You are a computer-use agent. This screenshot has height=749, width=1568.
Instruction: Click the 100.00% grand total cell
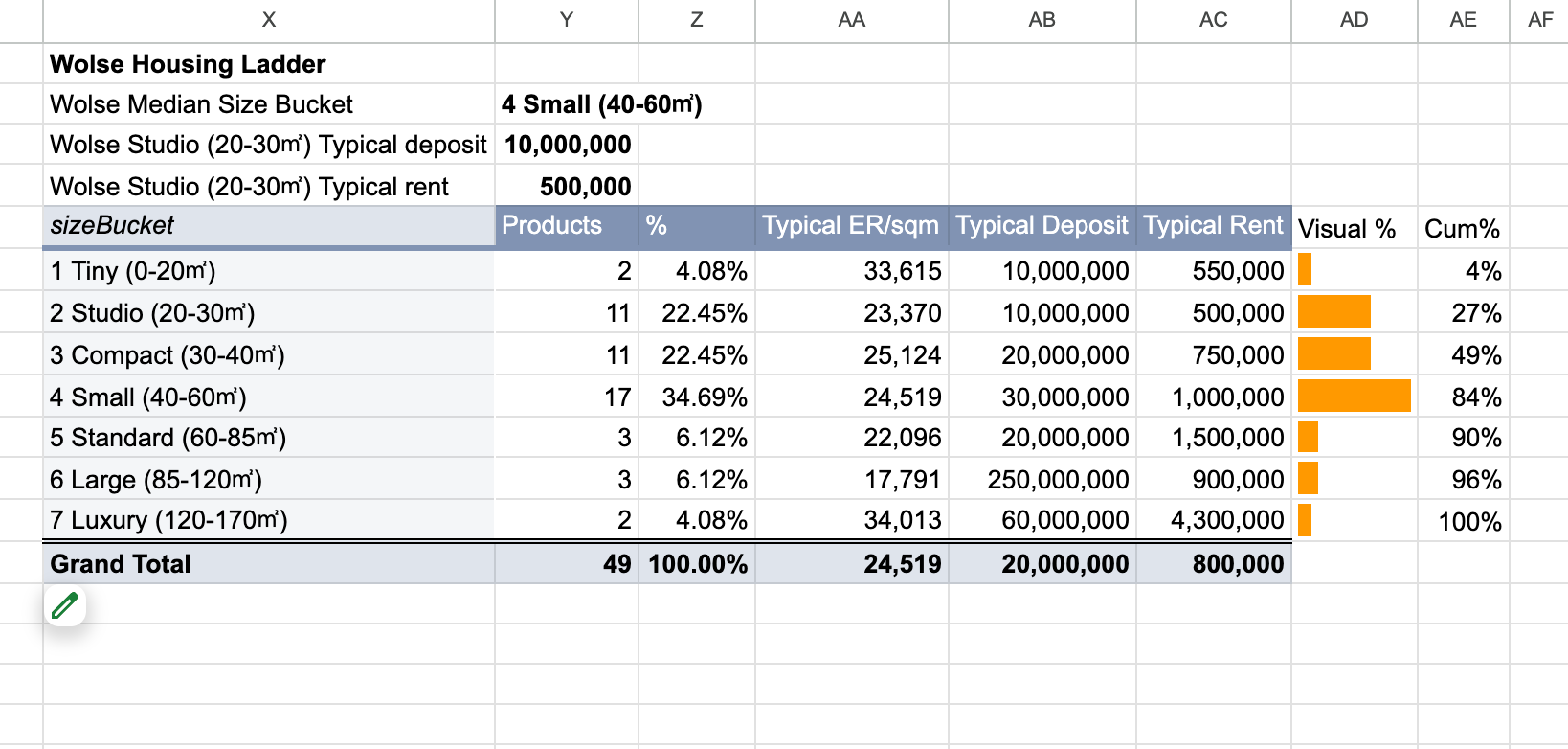pyautogui.click(x=697, y=564)
